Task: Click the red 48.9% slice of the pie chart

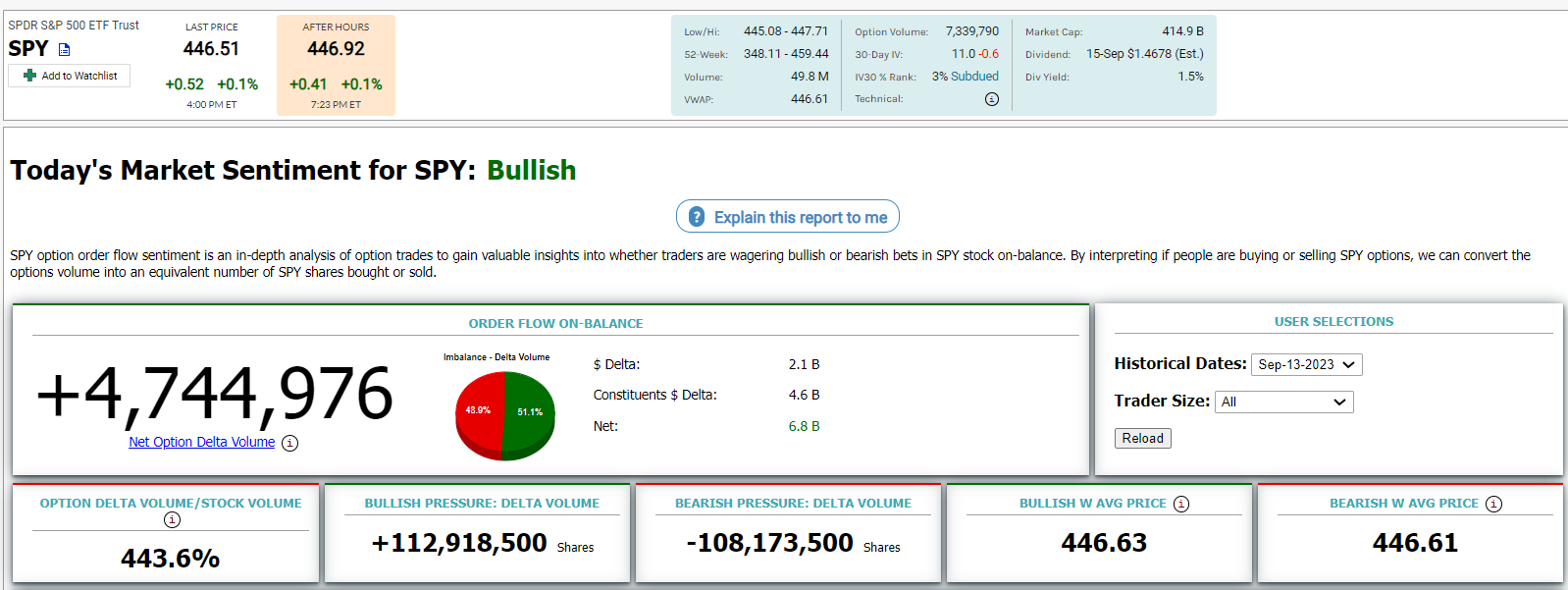Action: pyautogui.click(x=479, y=412)
